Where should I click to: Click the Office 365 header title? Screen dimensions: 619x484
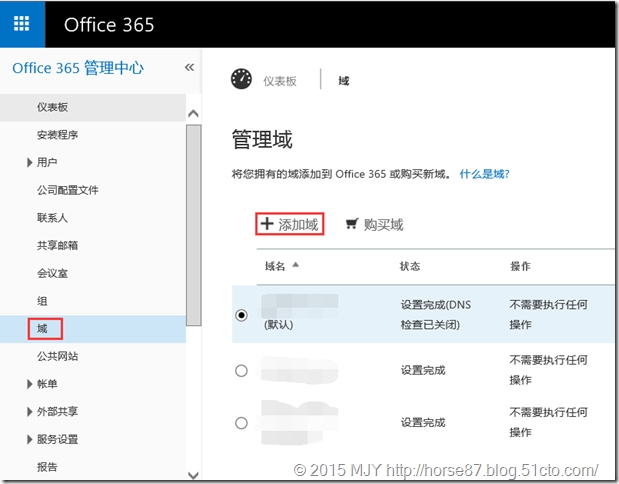109,24
